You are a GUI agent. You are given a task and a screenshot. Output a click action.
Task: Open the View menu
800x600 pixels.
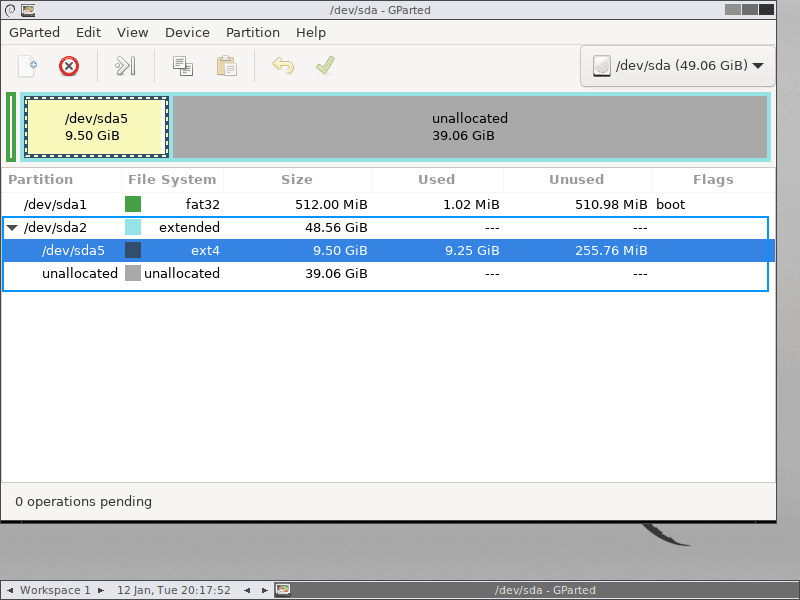[x=133, y=32]
